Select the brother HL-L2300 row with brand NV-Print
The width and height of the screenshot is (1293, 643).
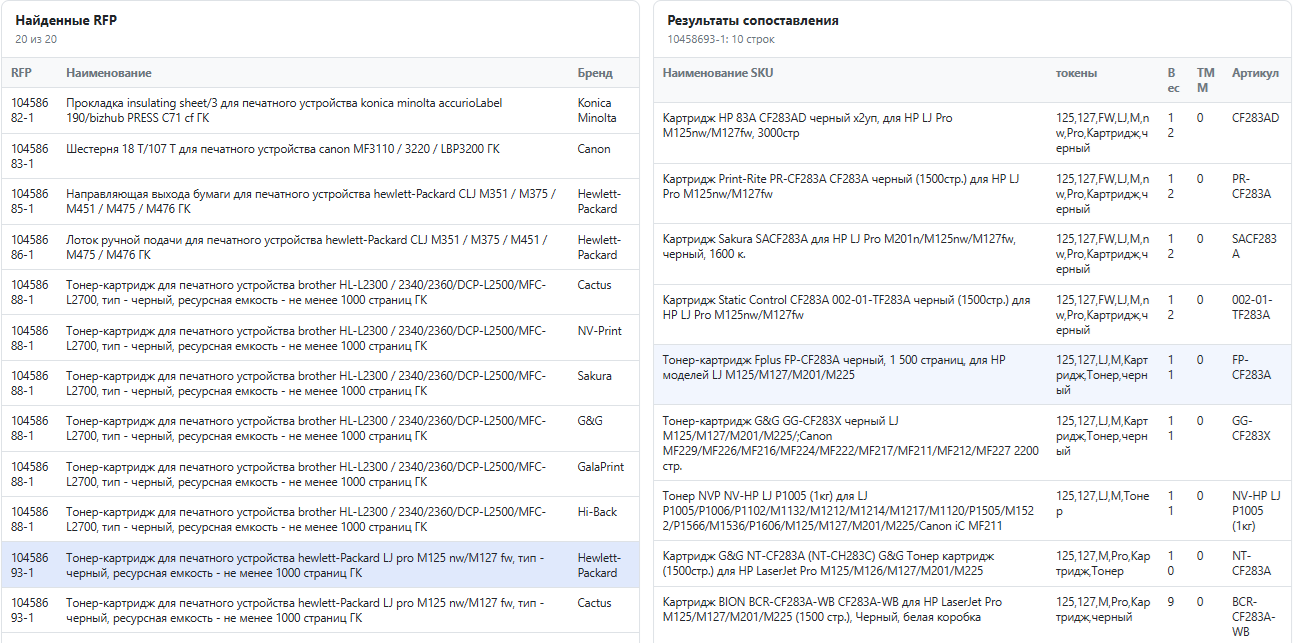click(320, 338)
